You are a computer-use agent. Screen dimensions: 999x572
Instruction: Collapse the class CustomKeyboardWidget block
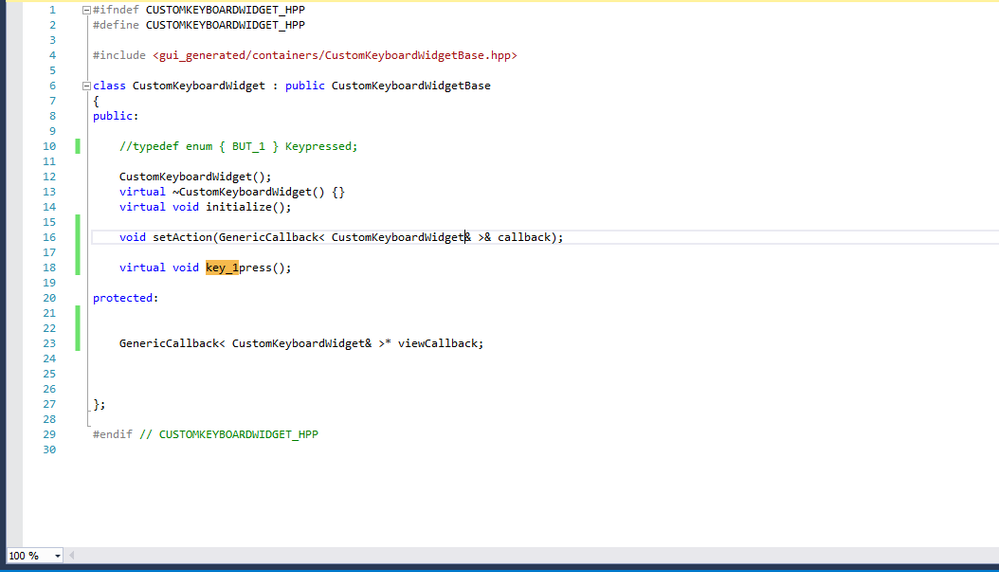[86, 86]
